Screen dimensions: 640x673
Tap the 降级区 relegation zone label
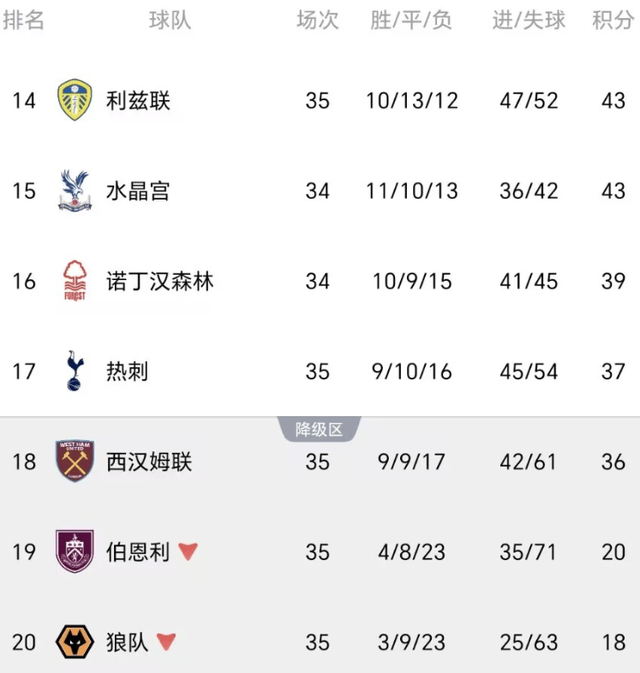click(x=319, y=429)
